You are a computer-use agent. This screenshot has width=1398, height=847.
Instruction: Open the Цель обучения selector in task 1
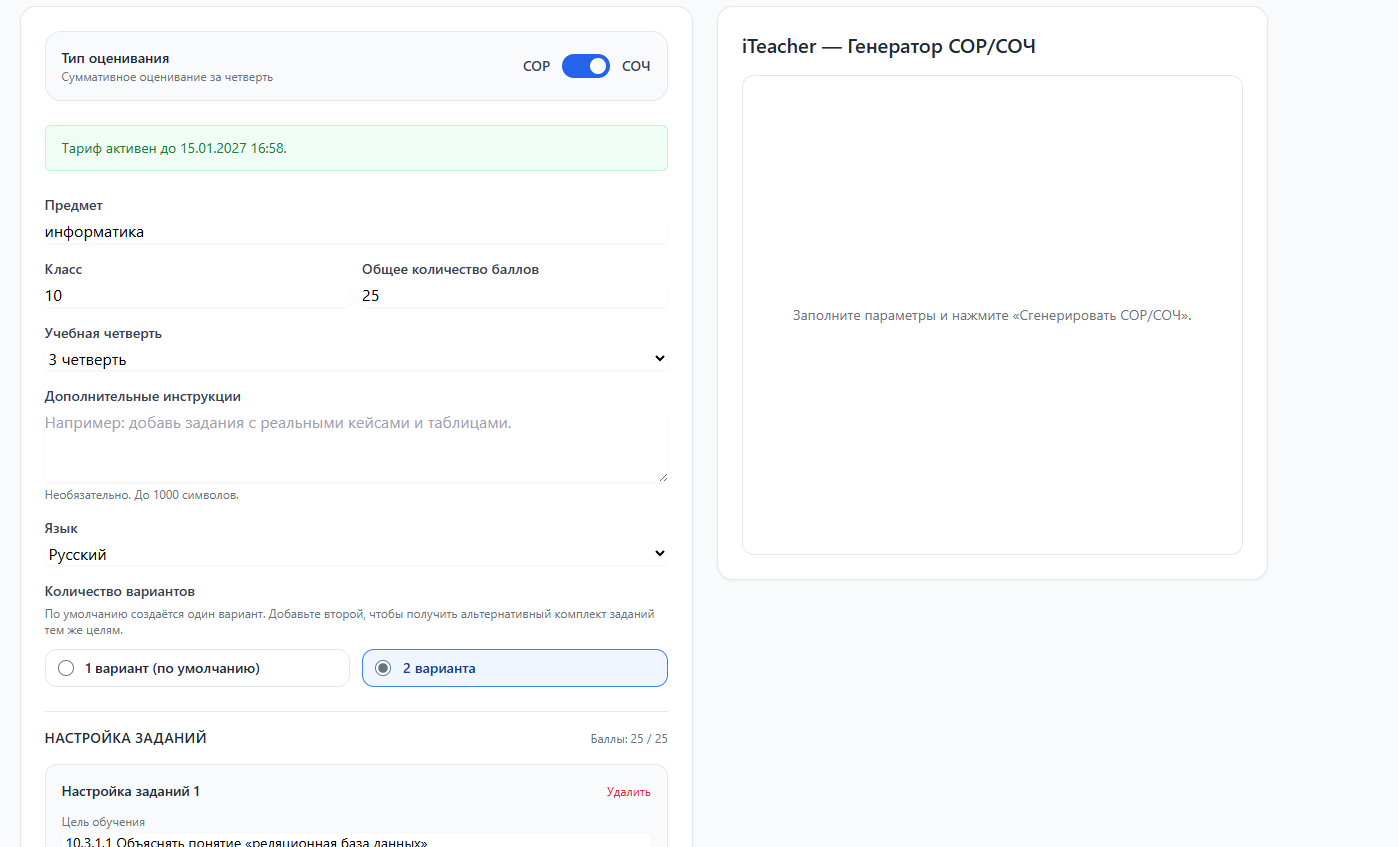point(355,841)
